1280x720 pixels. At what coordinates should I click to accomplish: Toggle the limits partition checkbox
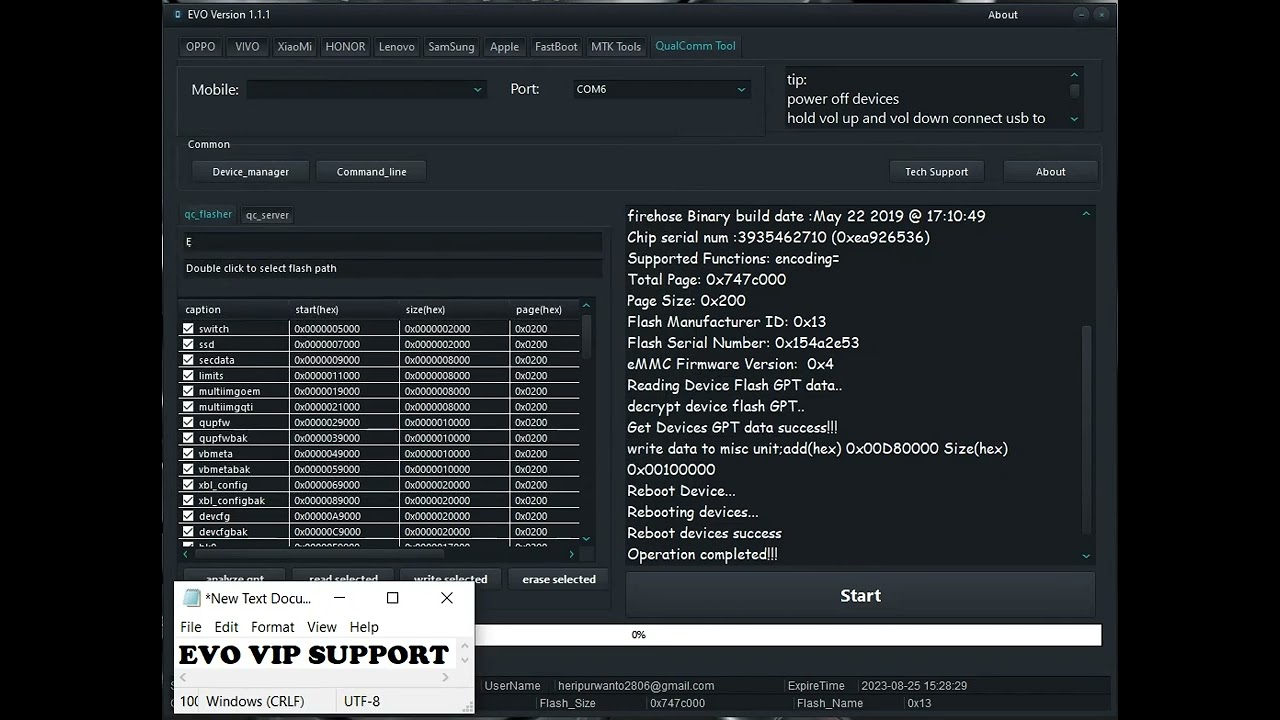[188, 375]
